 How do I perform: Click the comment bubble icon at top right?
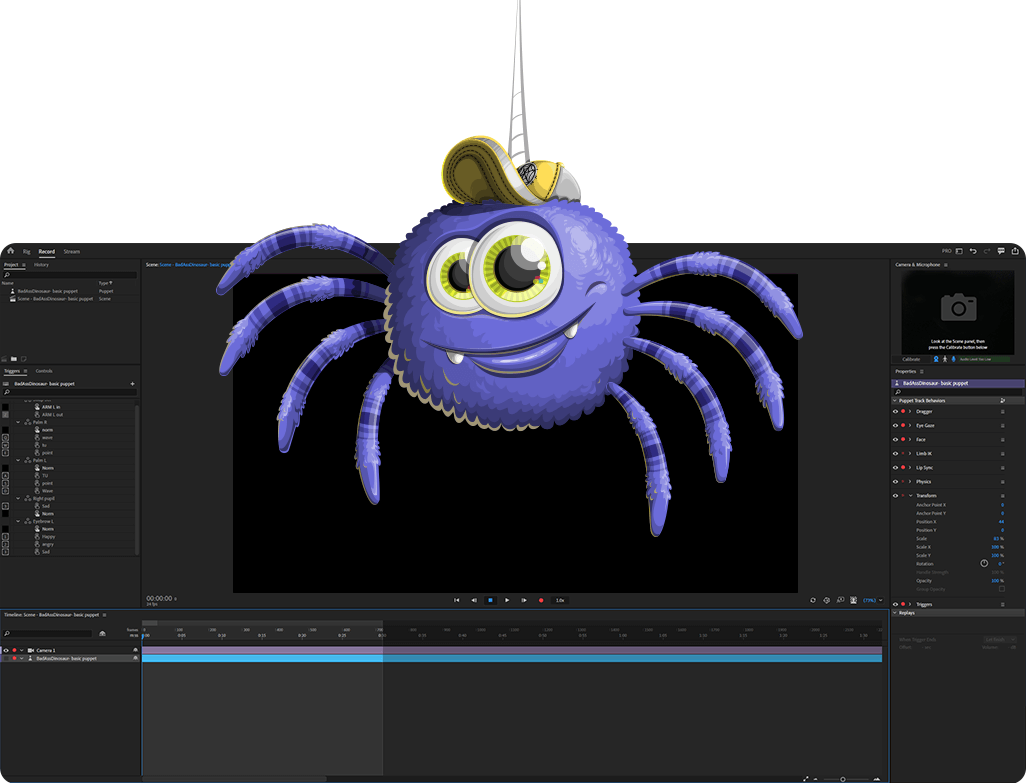pyautogui.click(x=1001, y=251)
